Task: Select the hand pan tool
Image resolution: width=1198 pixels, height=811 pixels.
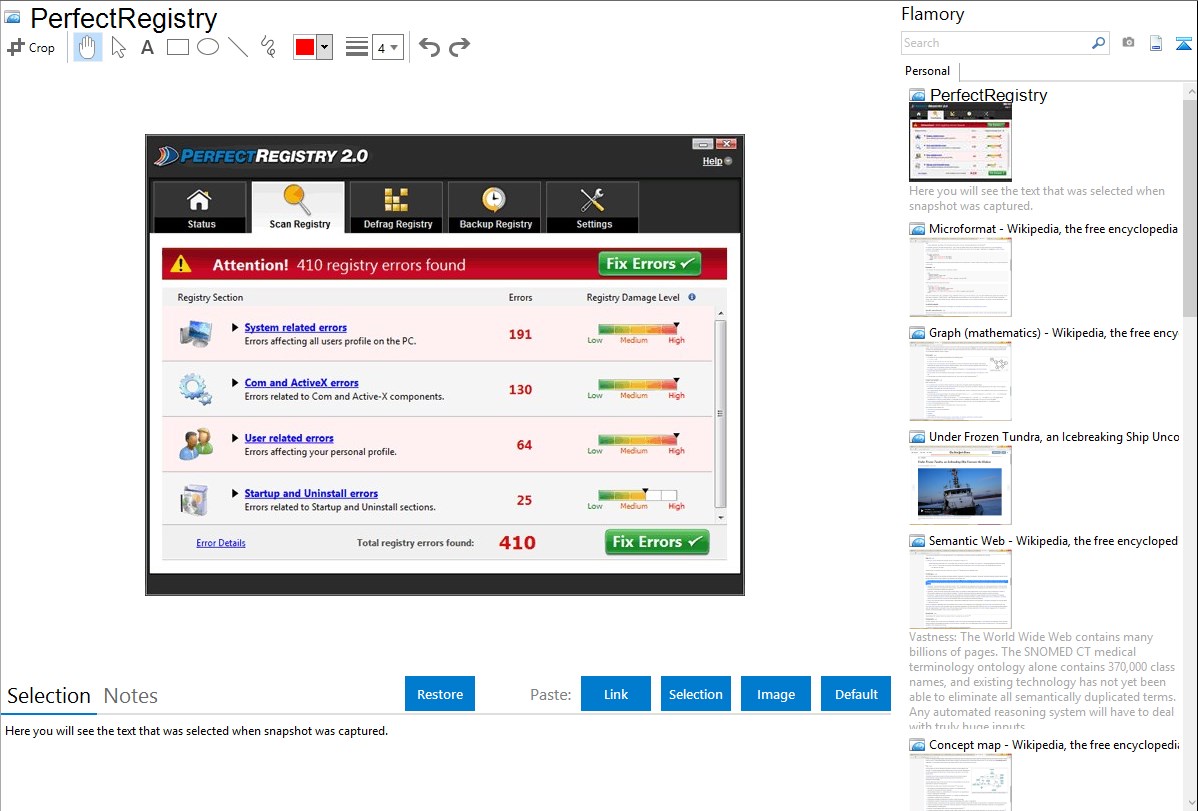Action: 88,47
